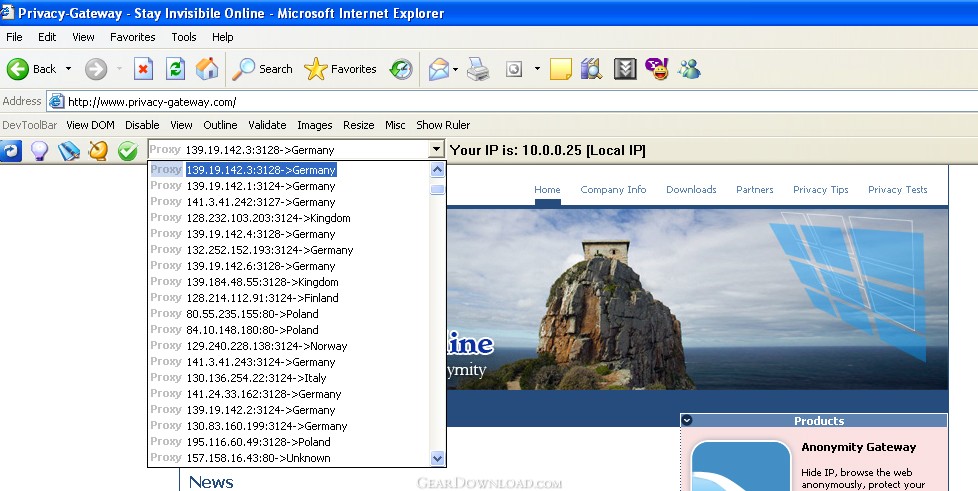Open the Privacy Tips site tab
978x491 pixels.
[x=821, y=190]
